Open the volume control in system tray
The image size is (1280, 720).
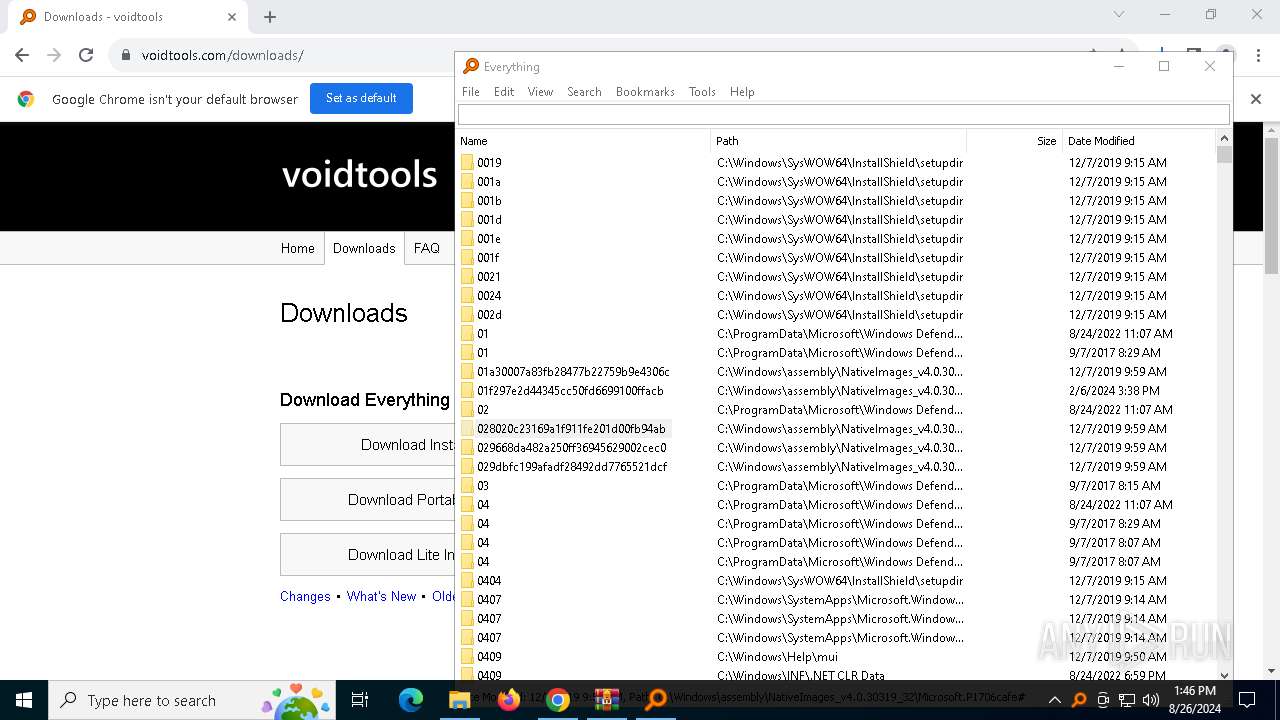point(1151,700)
